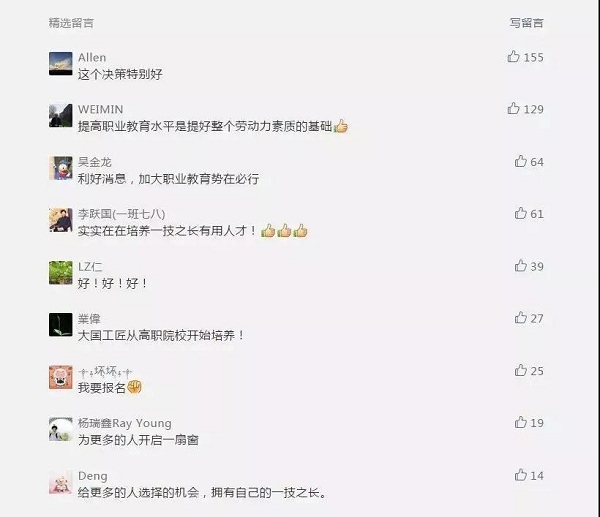Click username 李跃国(一班七八)
Image resolution: width=600 pixels, height=517 pixels.
121,214
